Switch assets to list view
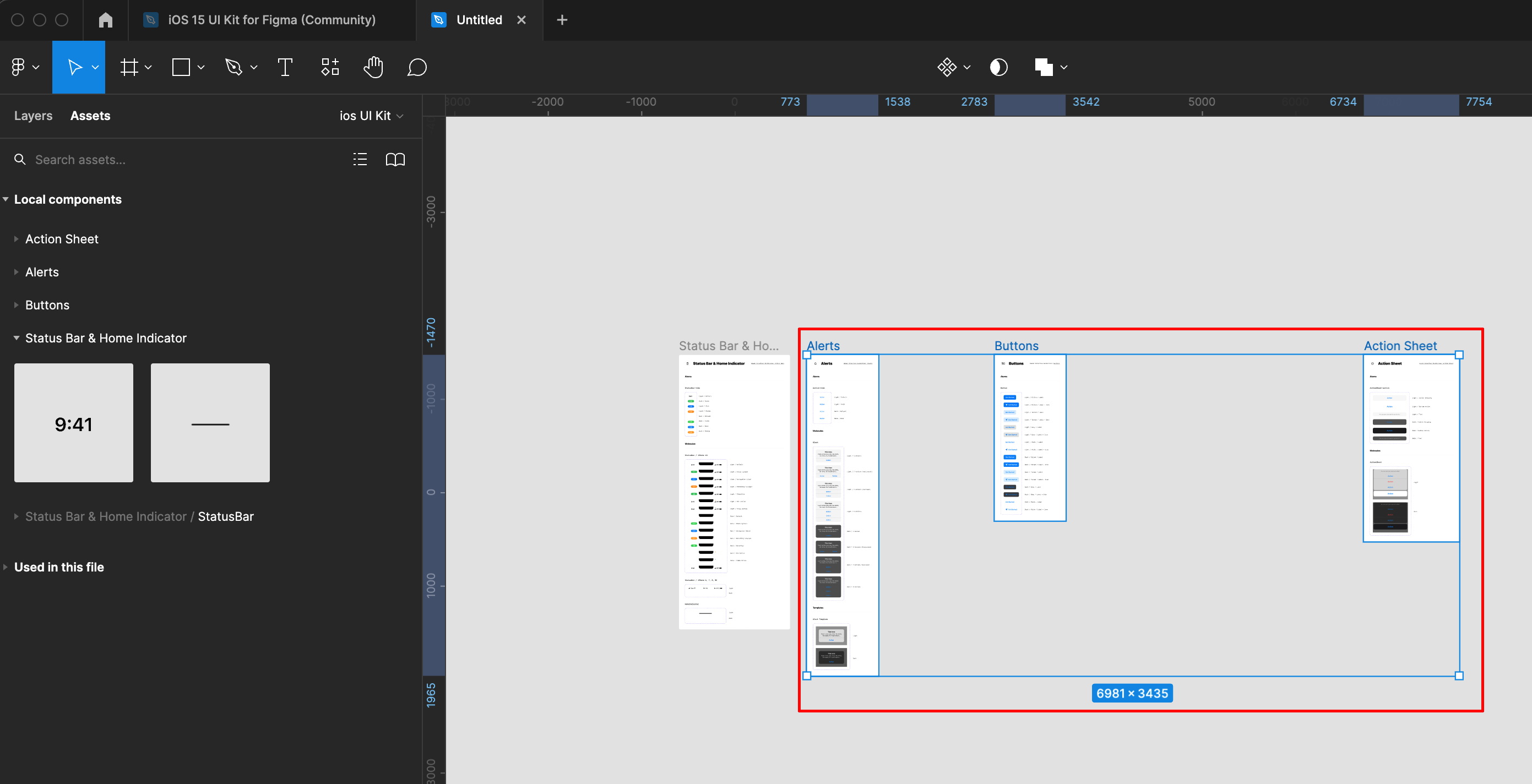The height and width of the screenshot is (784, 1532). [x=360, y=159]
